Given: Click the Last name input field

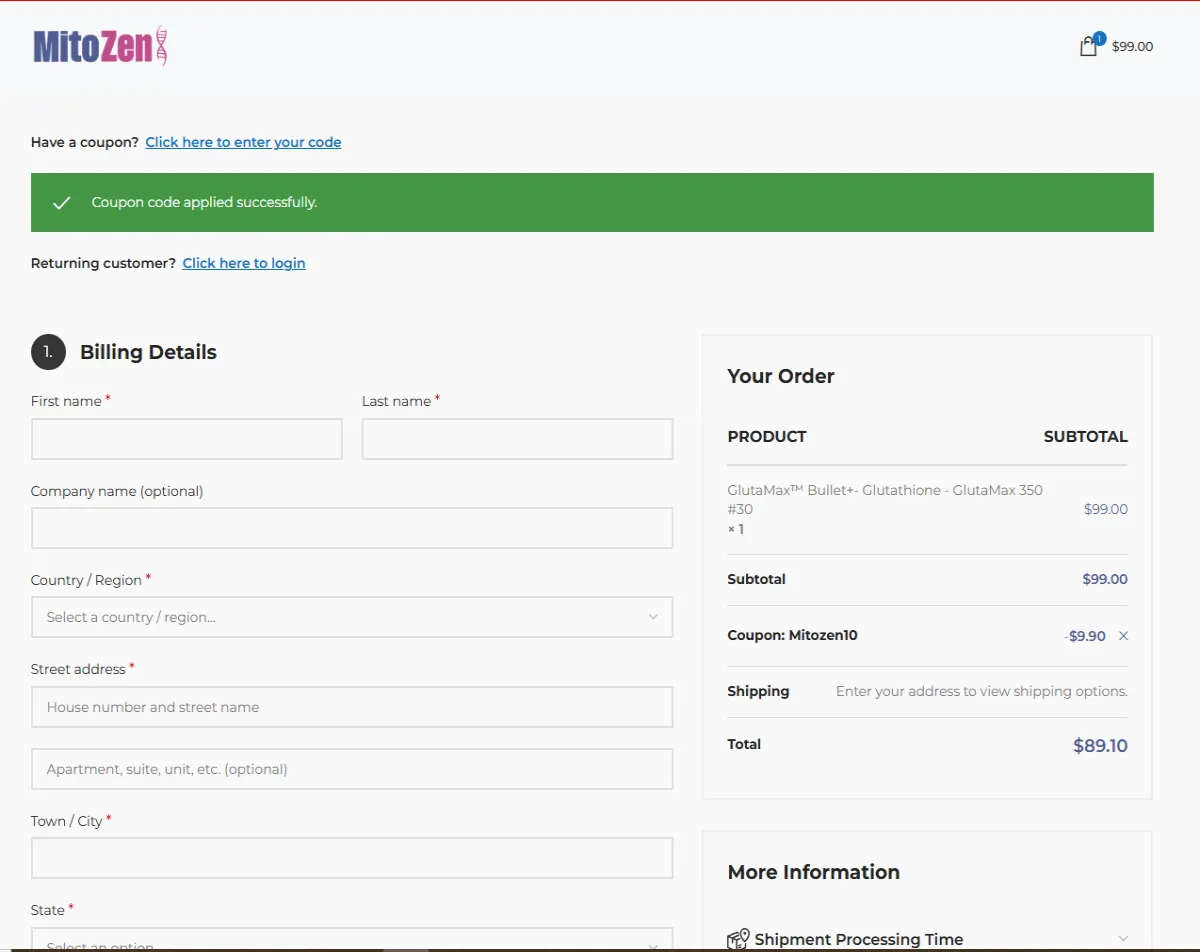Looking at the screenshot, I should point(516,438).
